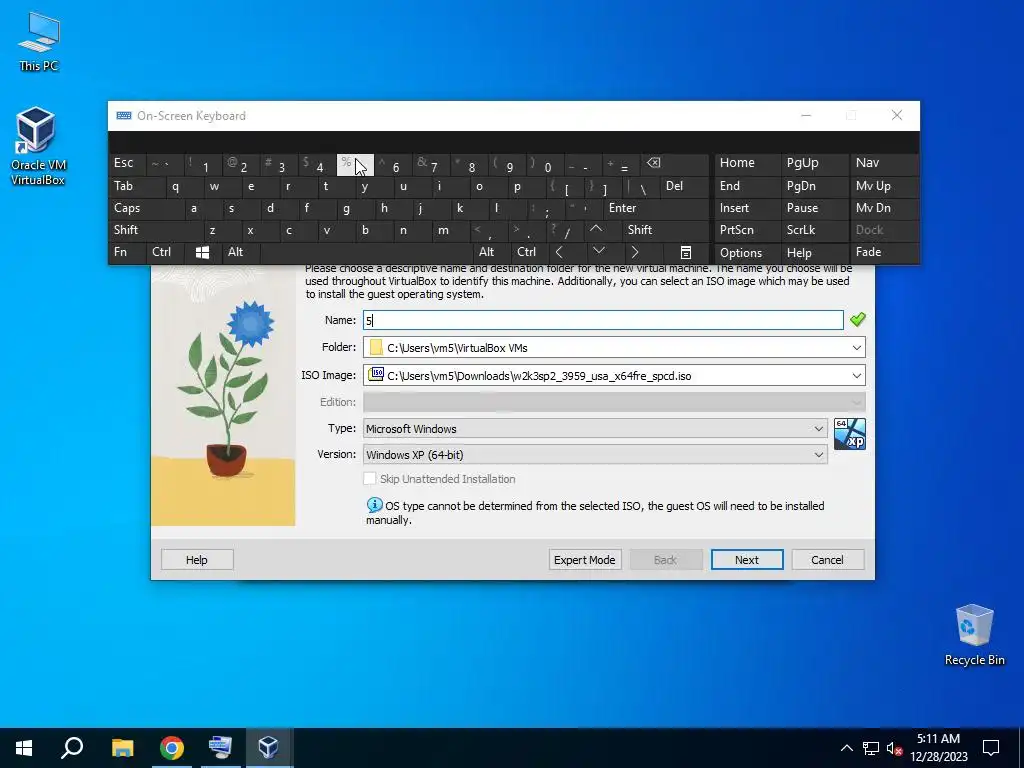Click the wizard Help button
Viewport: 1024px width, 768px height.
coord(197,560)
